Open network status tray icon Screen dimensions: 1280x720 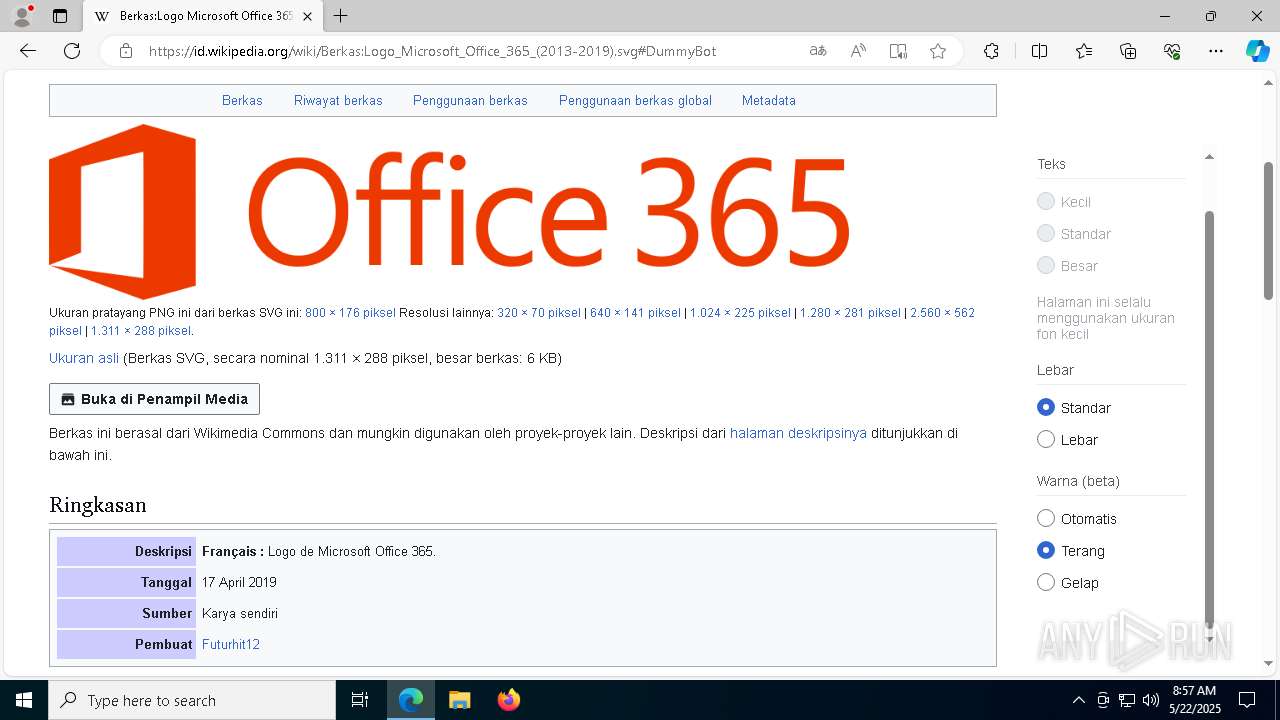coord(1127,700)
